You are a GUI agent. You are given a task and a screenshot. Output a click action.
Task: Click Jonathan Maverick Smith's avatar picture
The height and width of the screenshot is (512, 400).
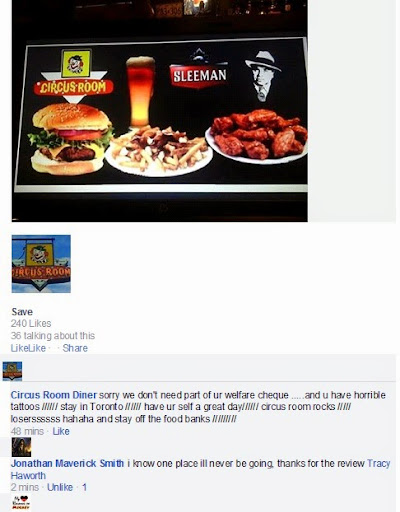pos(21,447)
